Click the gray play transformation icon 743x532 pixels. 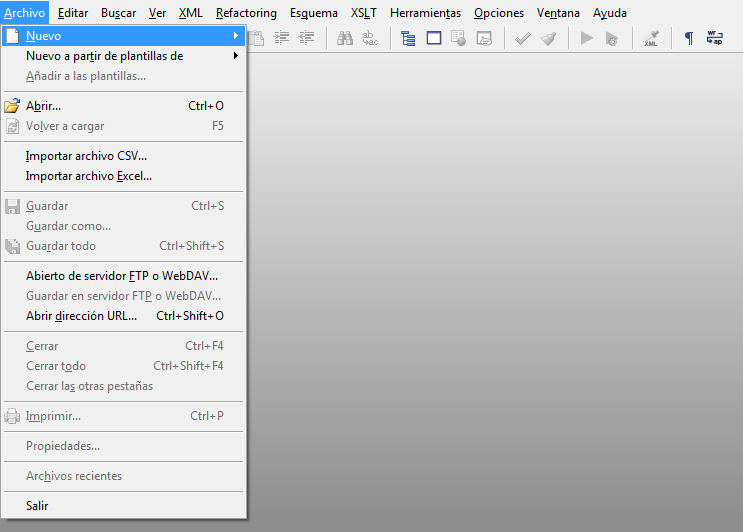[587, 38]
